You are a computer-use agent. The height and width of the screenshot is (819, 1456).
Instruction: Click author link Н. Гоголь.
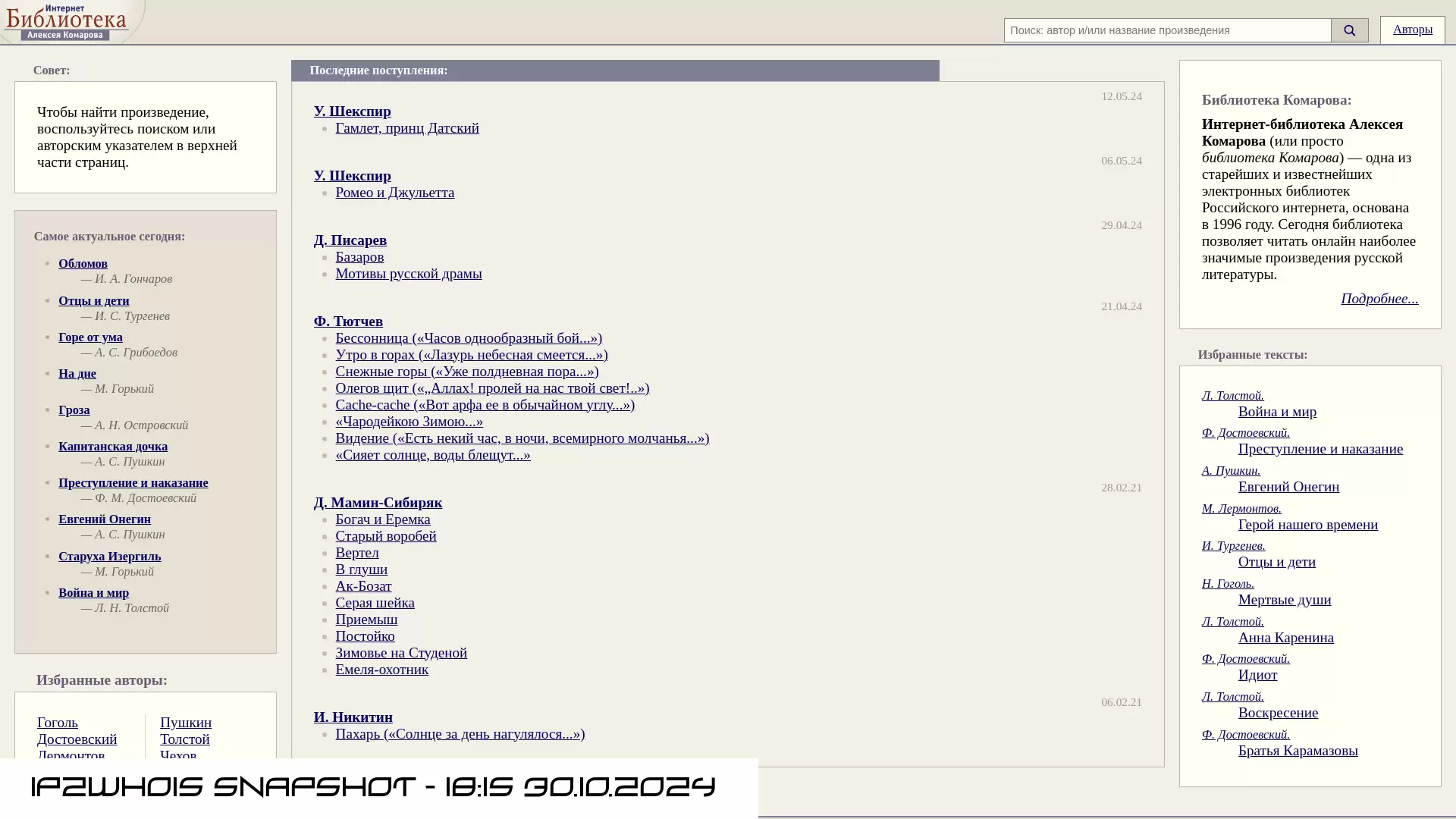point(1228,584)
